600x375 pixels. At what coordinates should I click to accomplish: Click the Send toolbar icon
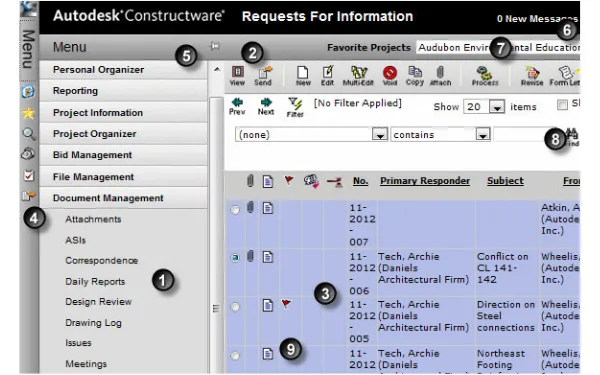263,75
